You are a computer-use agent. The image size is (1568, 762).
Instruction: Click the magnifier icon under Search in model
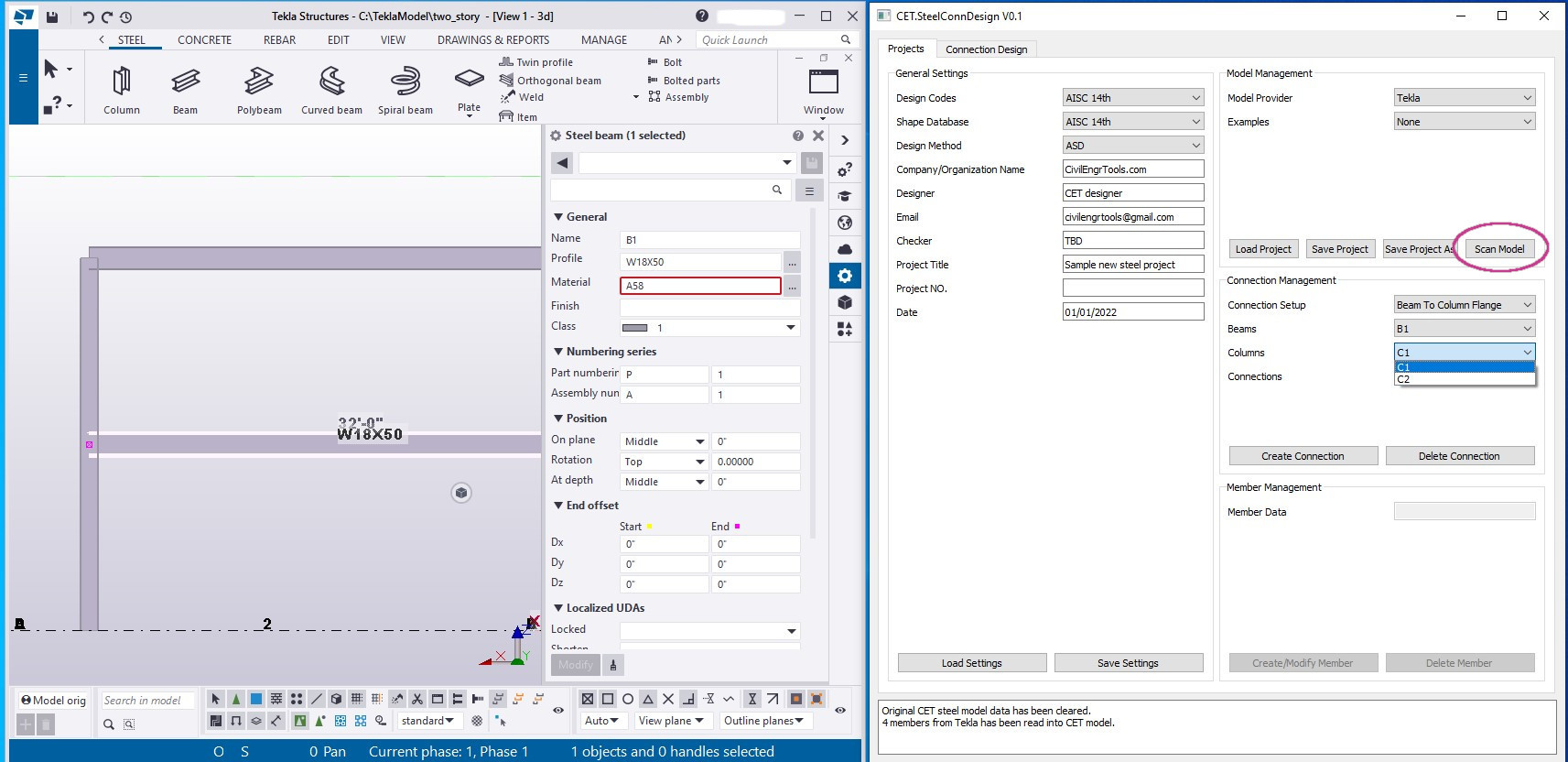(109, 724)
